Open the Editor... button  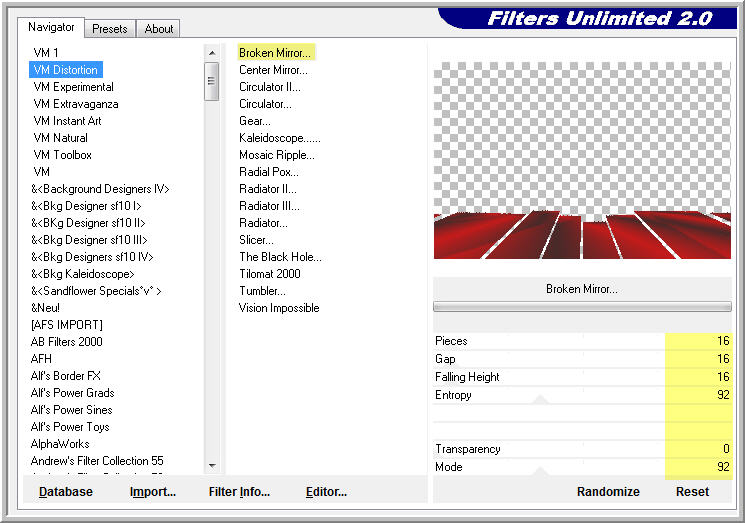click(x=326, y=492)
